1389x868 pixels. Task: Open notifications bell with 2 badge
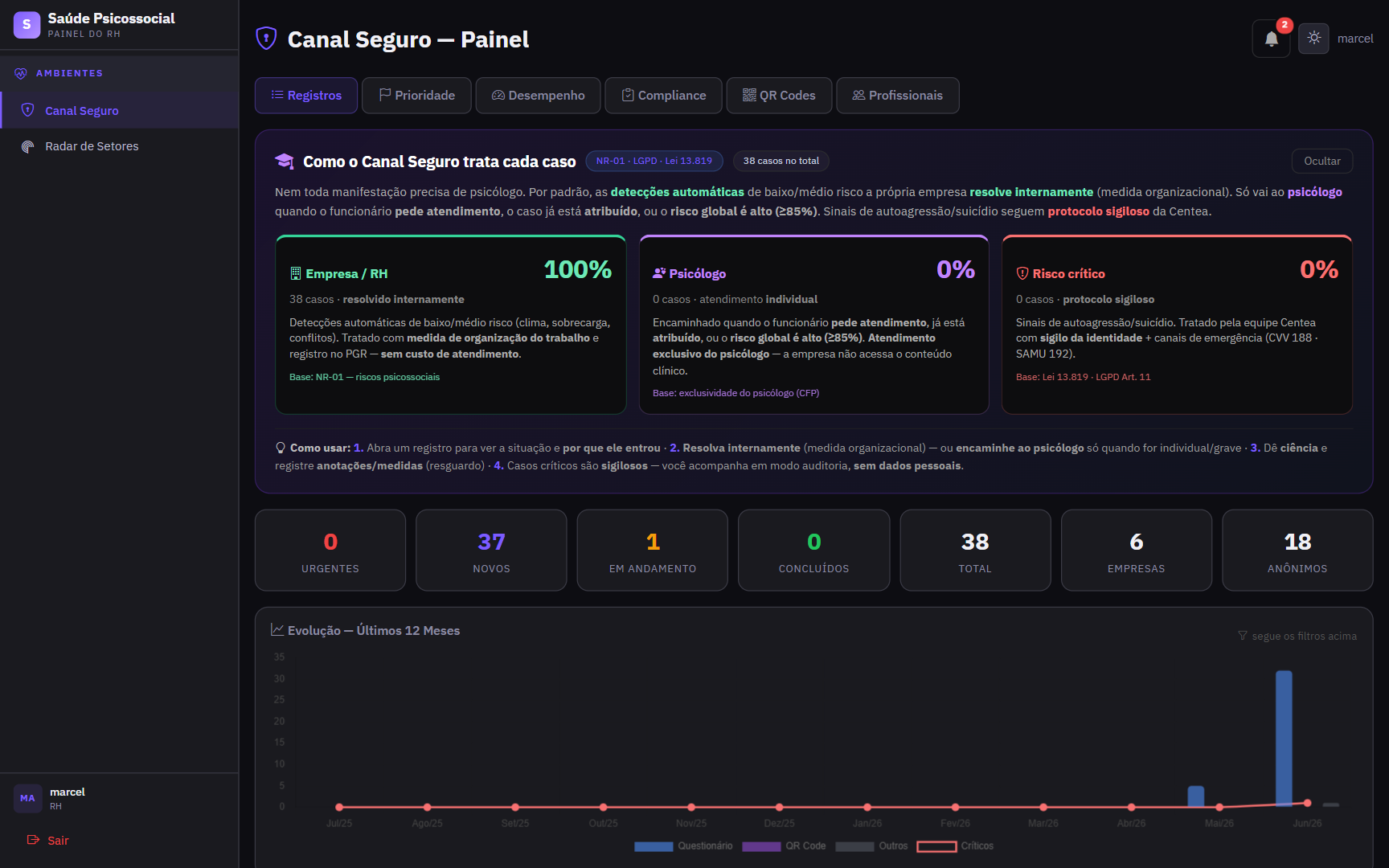point(1272,39)
